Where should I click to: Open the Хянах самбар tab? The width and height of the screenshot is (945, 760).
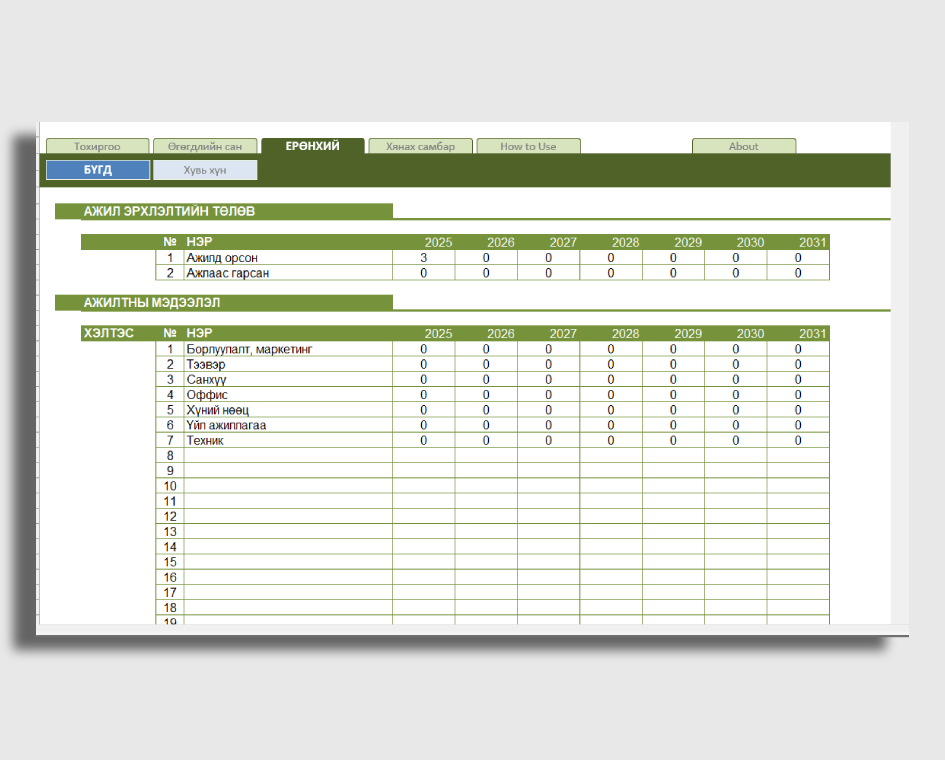[x=420, y=147]
